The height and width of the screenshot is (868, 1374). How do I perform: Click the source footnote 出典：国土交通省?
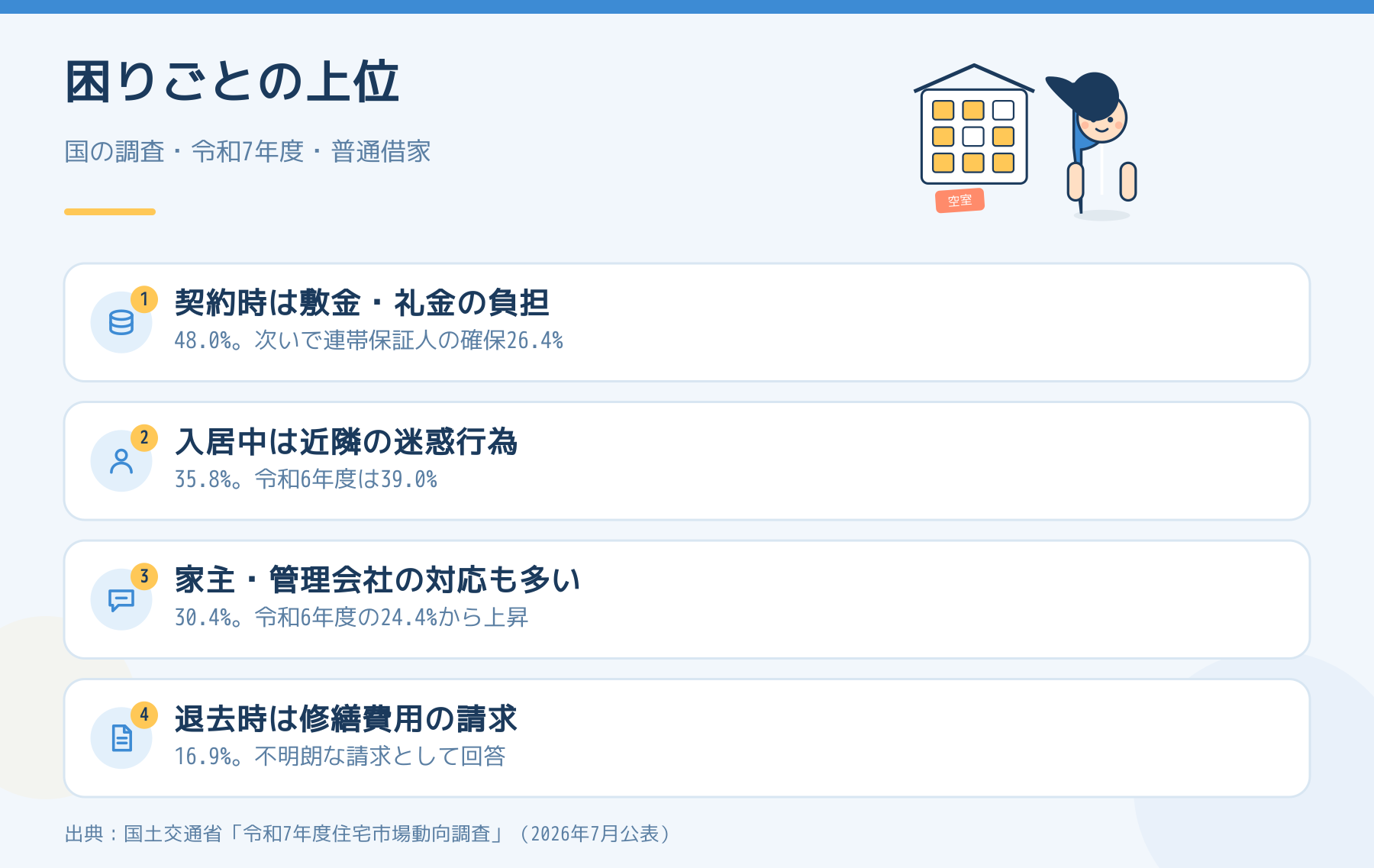point(368,834)
